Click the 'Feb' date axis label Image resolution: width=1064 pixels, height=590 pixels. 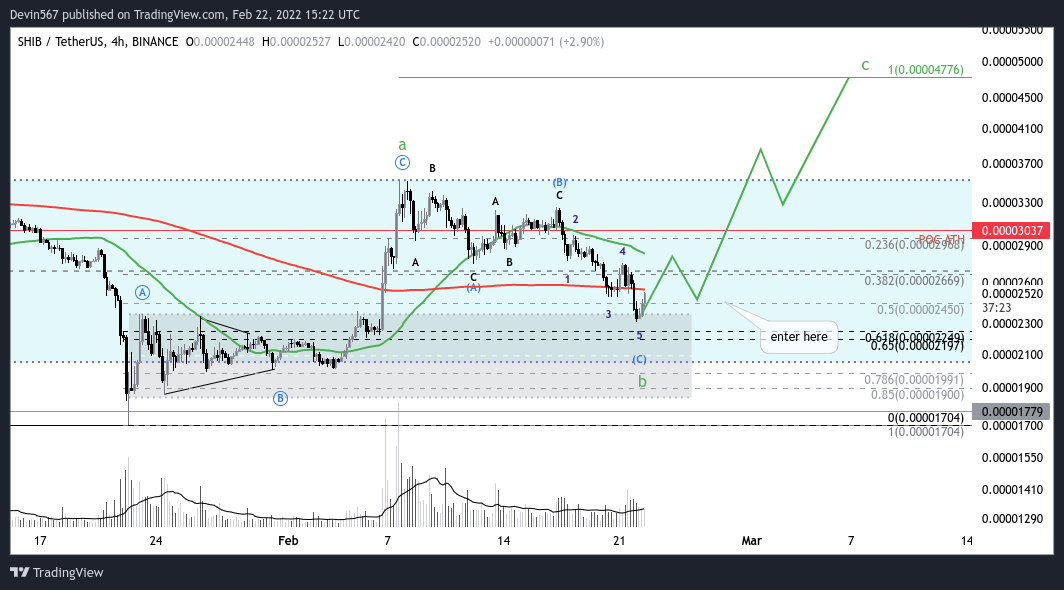288,540
